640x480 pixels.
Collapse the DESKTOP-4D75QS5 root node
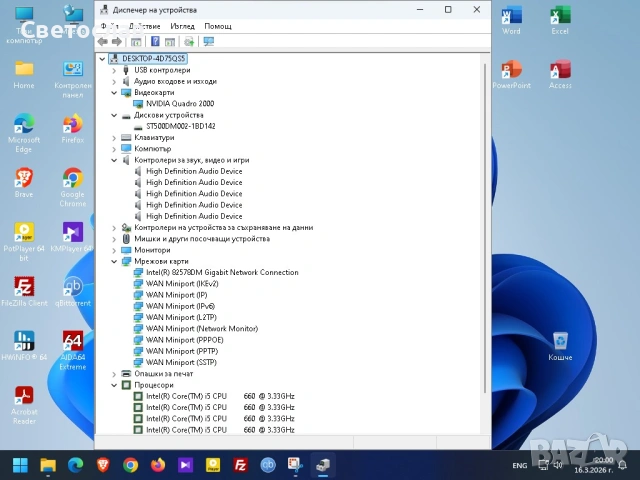click(102, 59)
